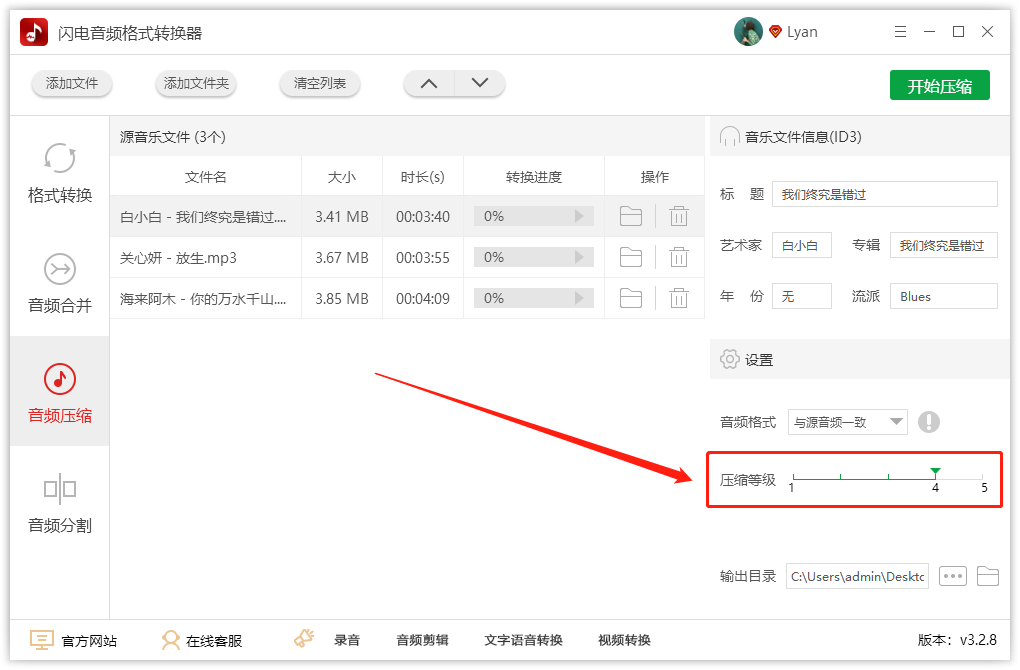Play 白小白 track via progress bar arrow

click(x=579, y=216)
